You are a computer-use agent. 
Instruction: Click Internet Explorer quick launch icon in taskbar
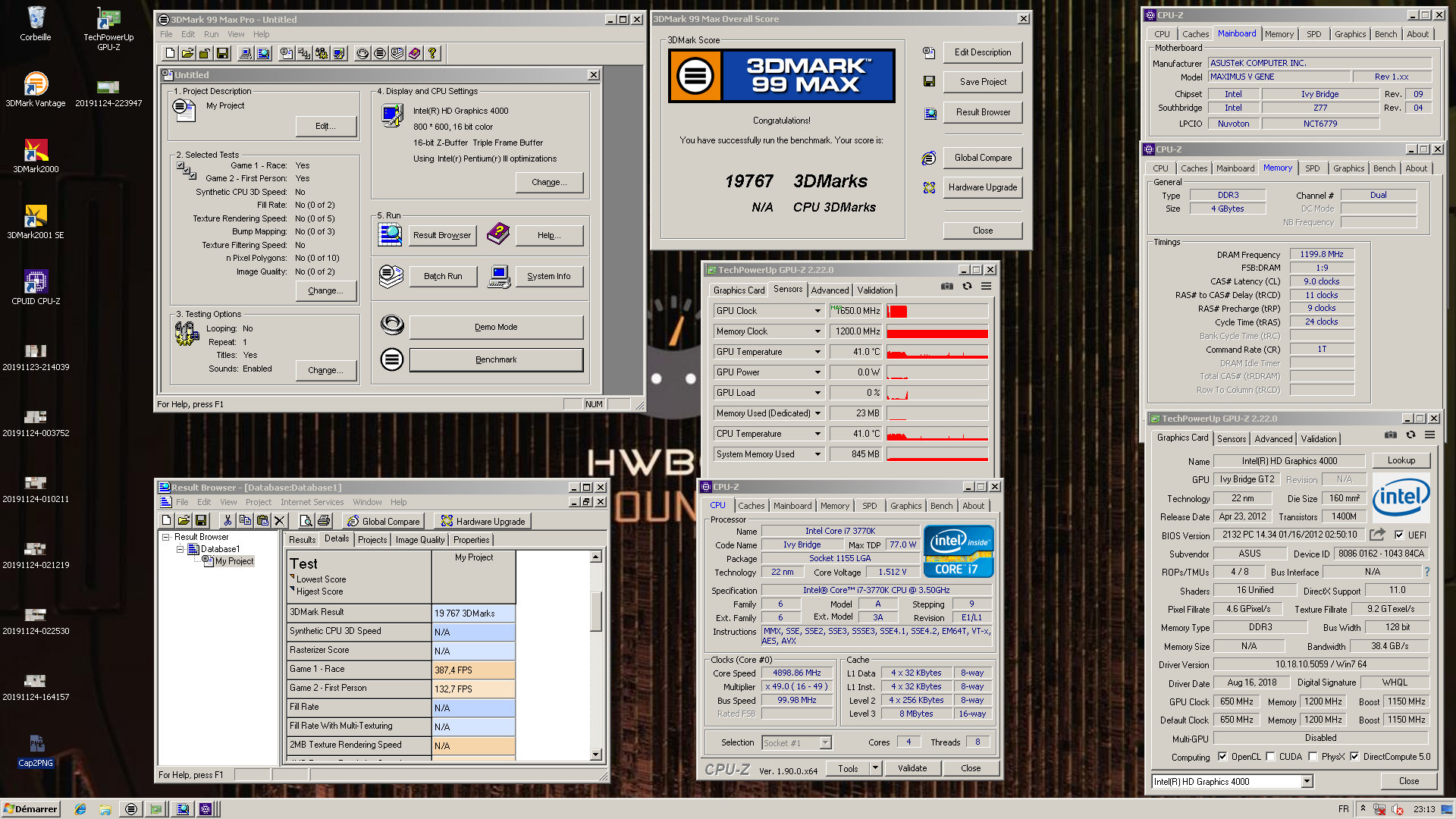point(80,809)
